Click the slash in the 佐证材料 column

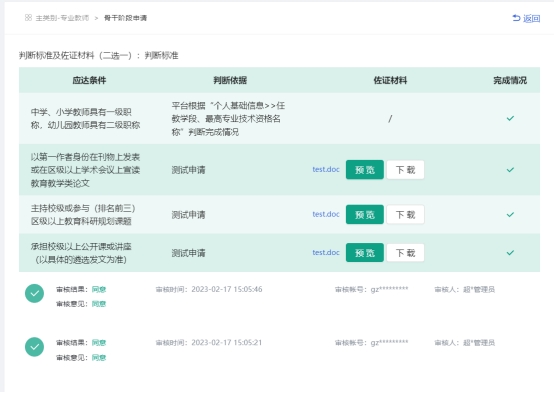pos(390,119)
